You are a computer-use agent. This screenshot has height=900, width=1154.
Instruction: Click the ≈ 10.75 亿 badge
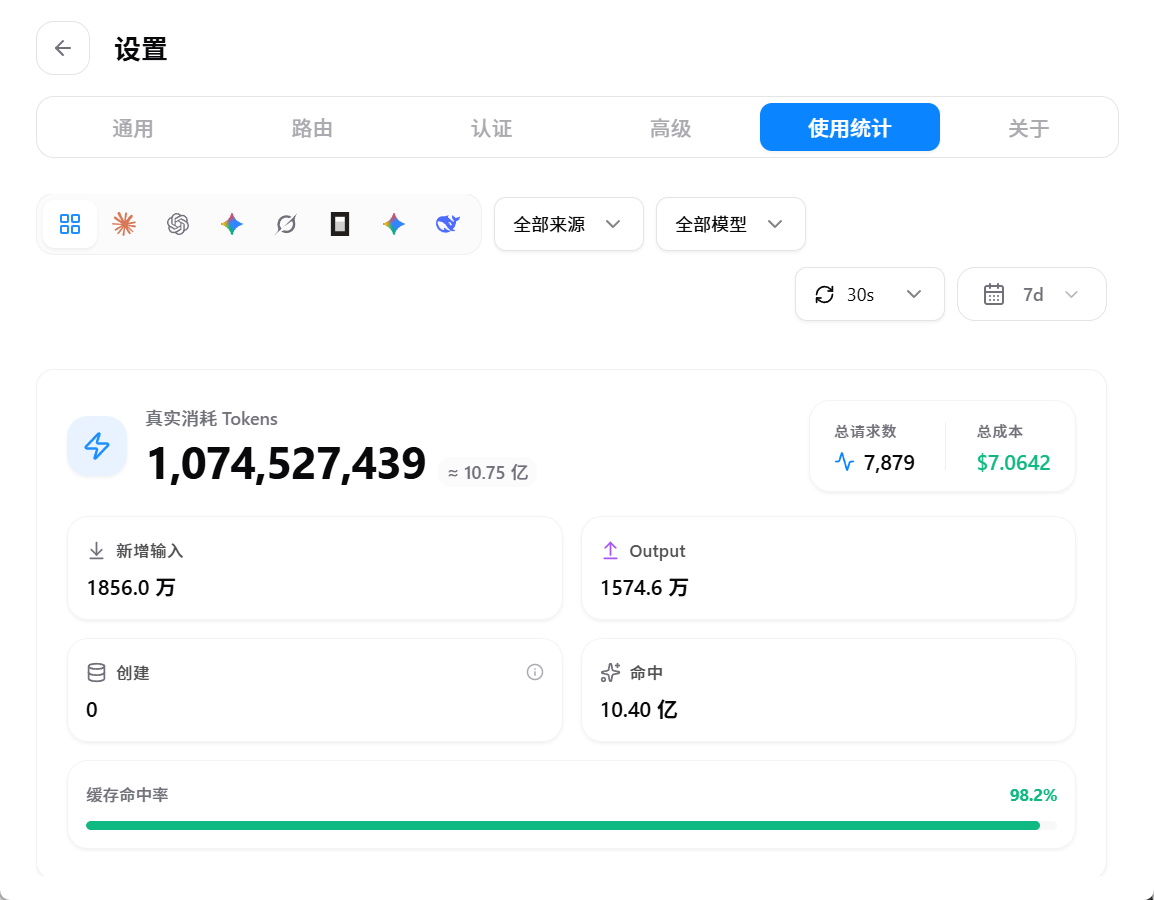coord(488,472)
